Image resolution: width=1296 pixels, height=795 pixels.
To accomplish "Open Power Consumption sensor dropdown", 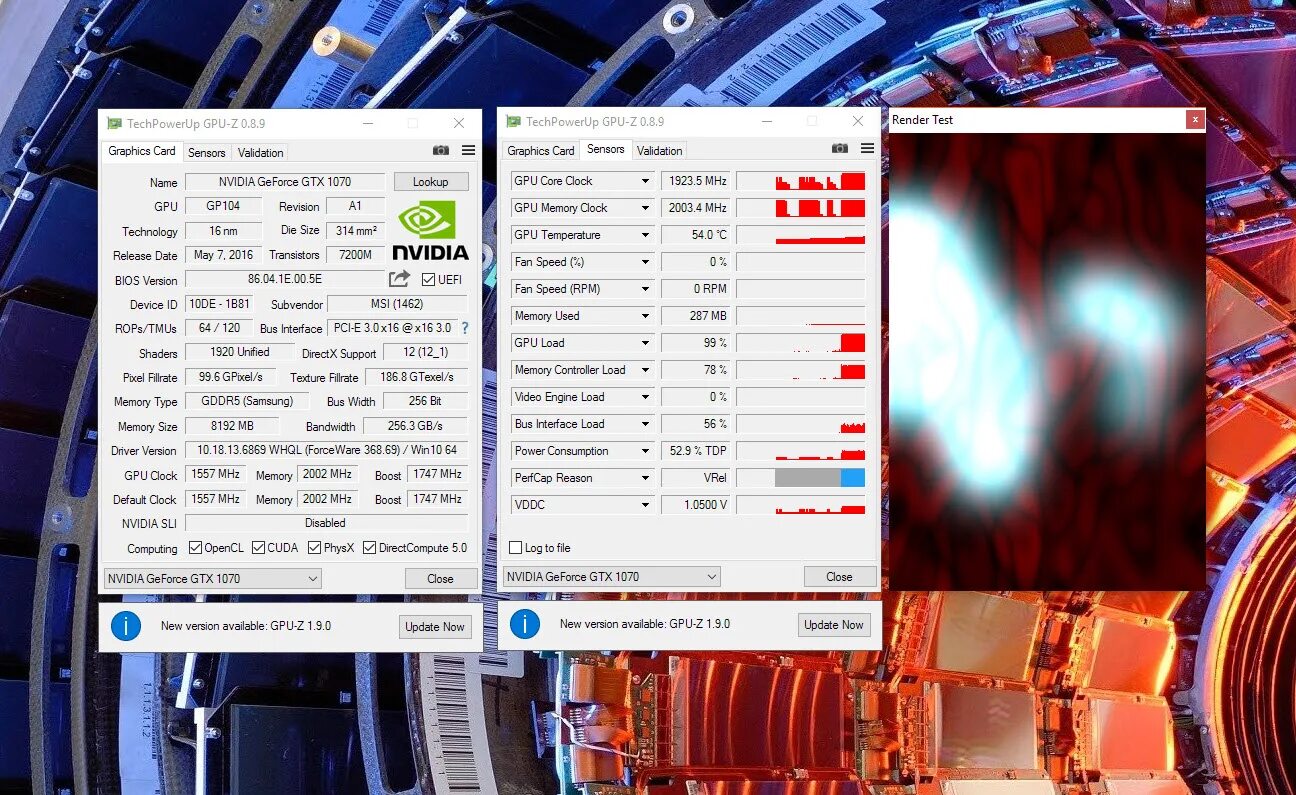I will (x=645, y=451).
